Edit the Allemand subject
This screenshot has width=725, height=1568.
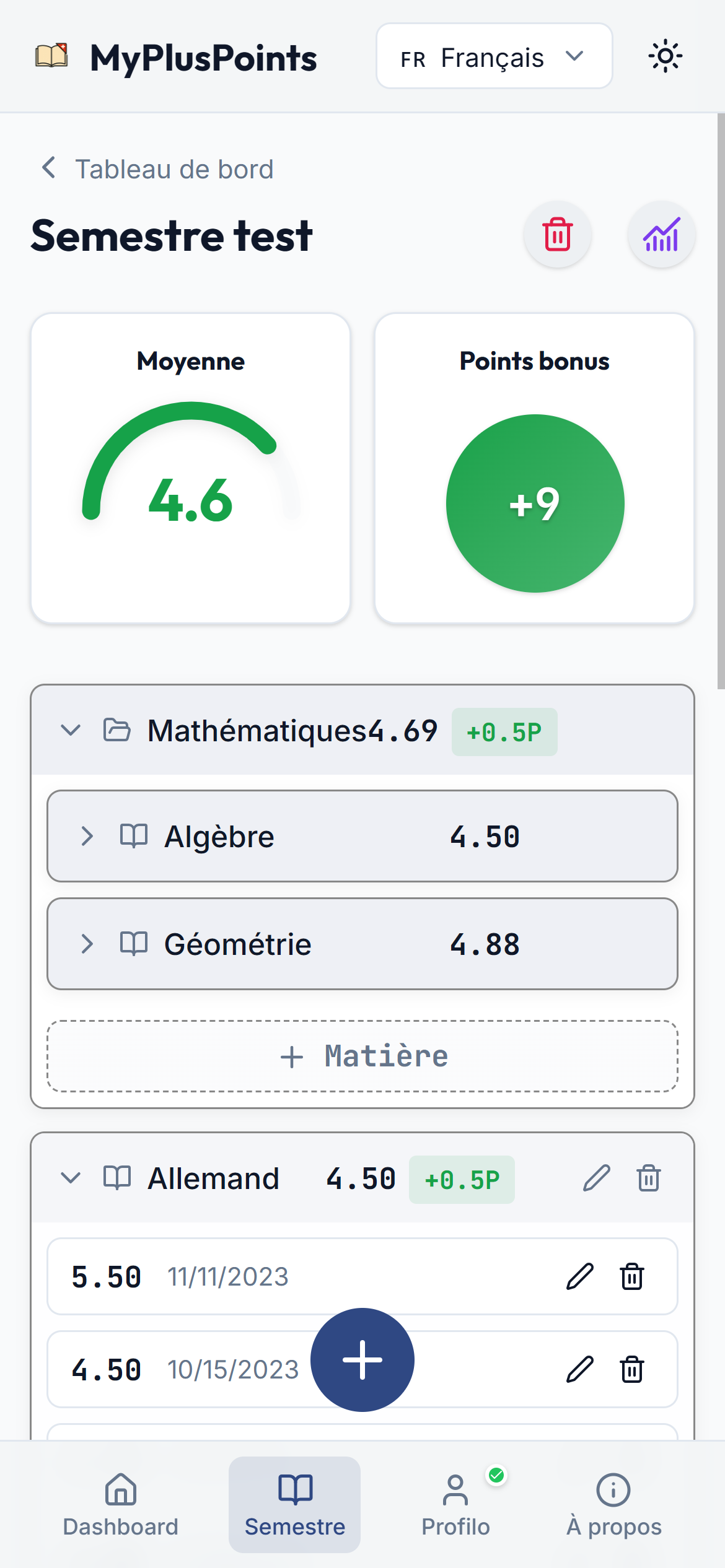(x=597, y=1178)
